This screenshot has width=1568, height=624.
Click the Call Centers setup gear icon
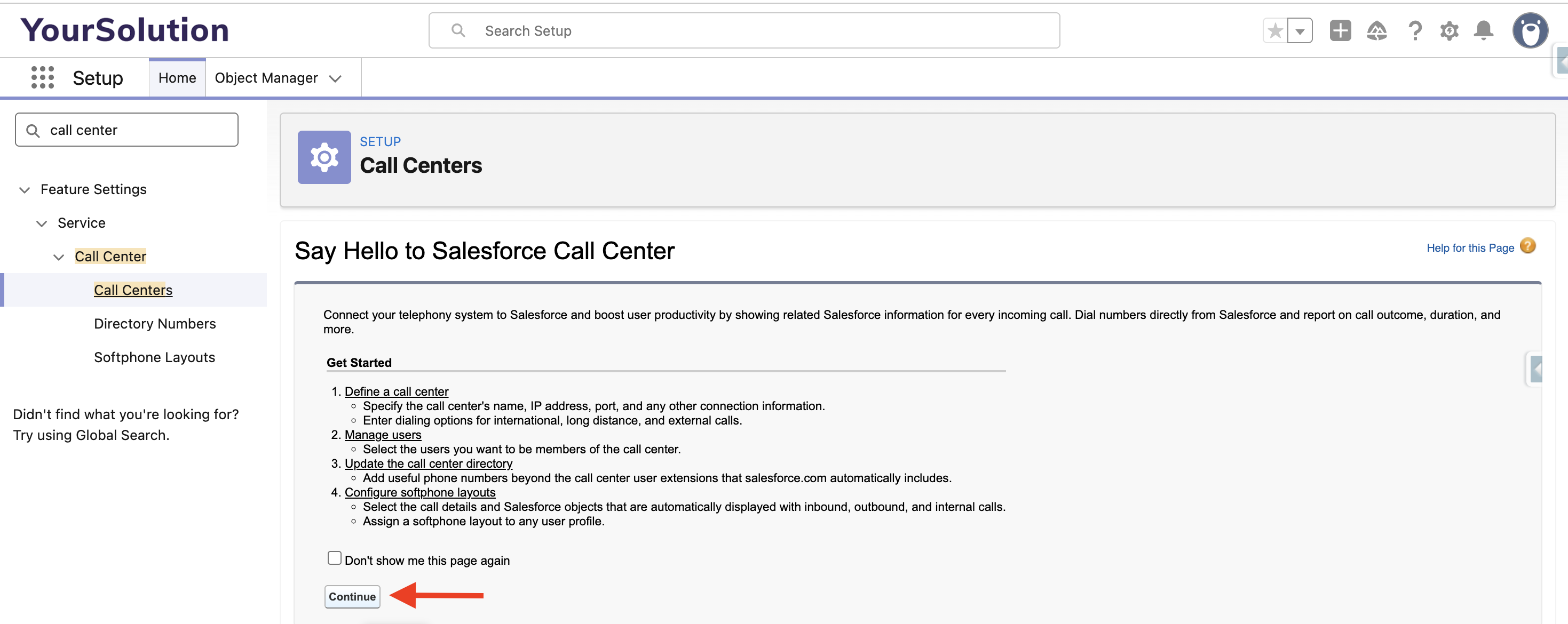click(324, 157)
